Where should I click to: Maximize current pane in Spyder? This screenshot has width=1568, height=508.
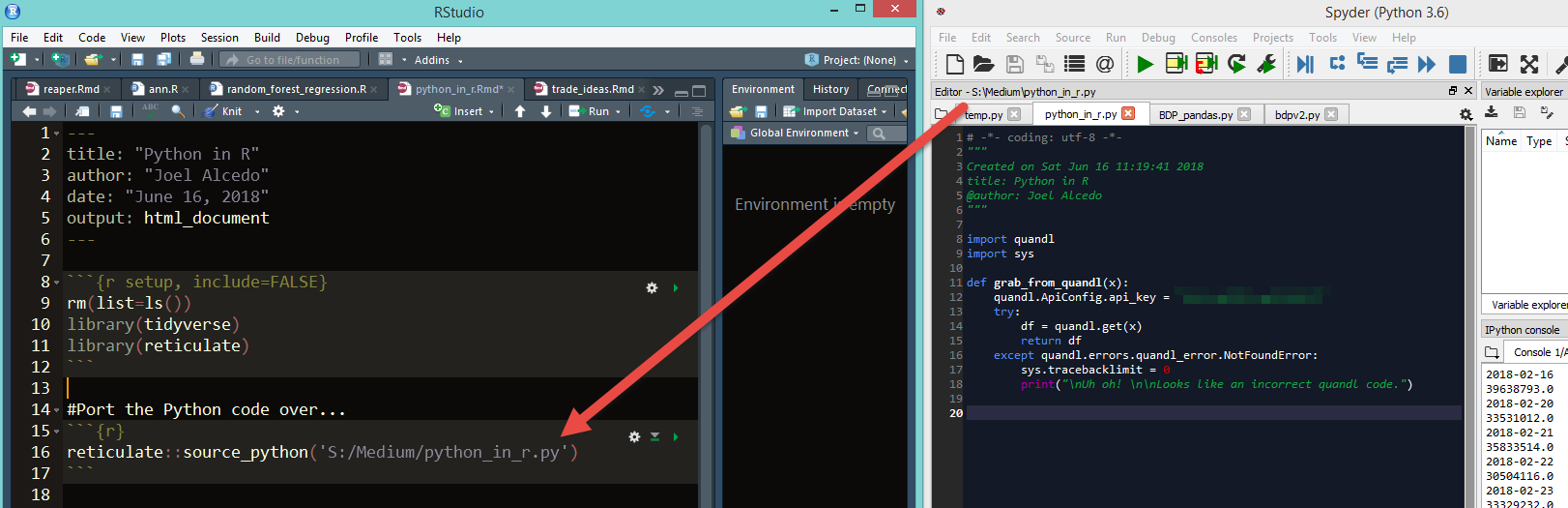click(x=1497, y=64)
